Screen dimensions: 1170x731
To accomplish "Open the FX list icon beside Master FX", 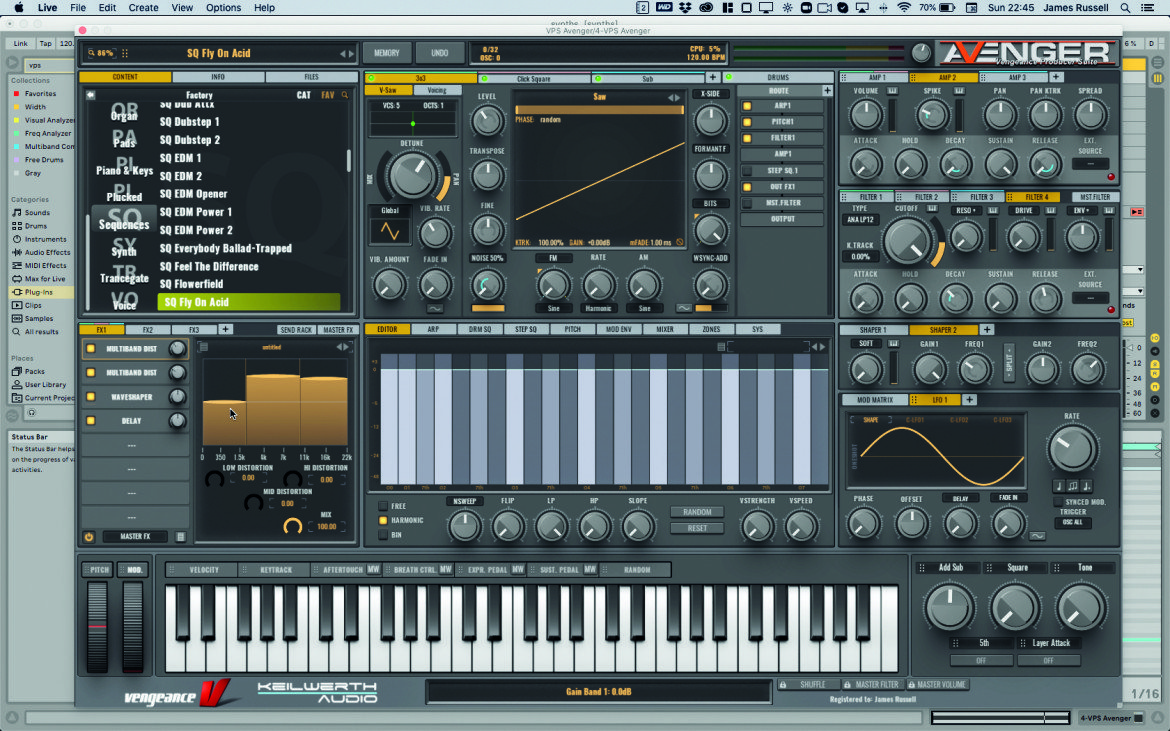I will point(180,536).
